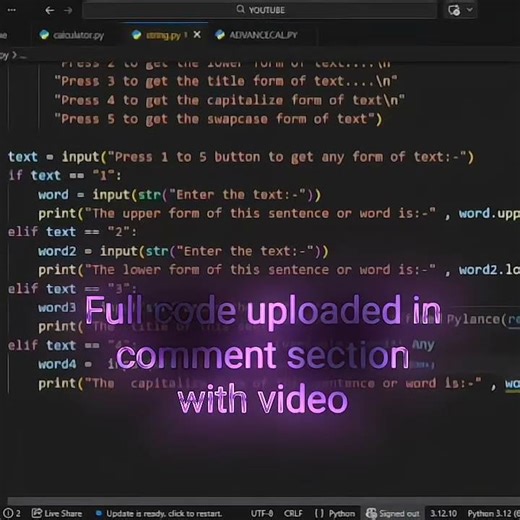Open the Copilot chat icon
Viewport: 520px width, 520px height.
[x=454, y=10]
